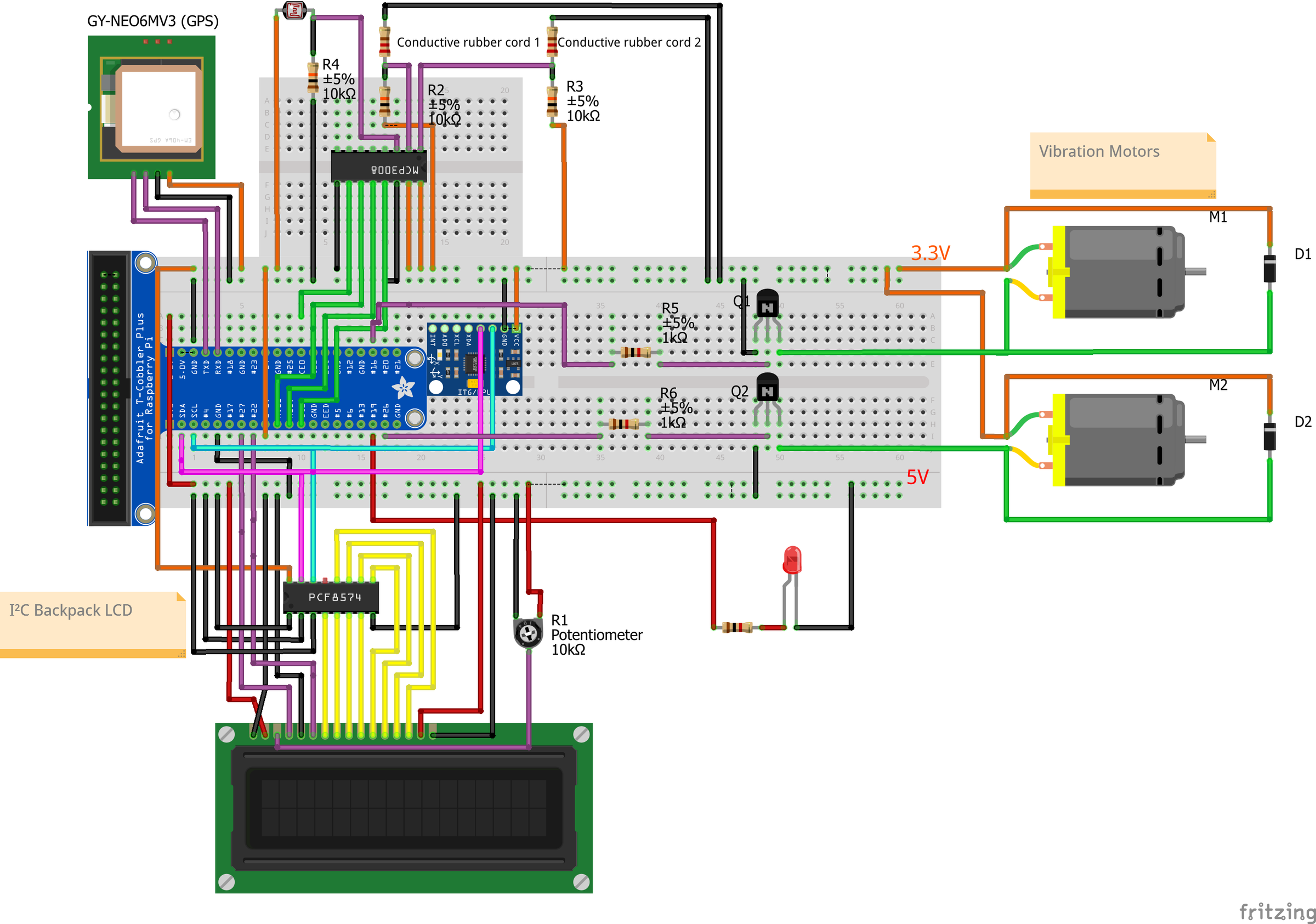
Task: Click the M1 motor label
Action: point(1218,217)
